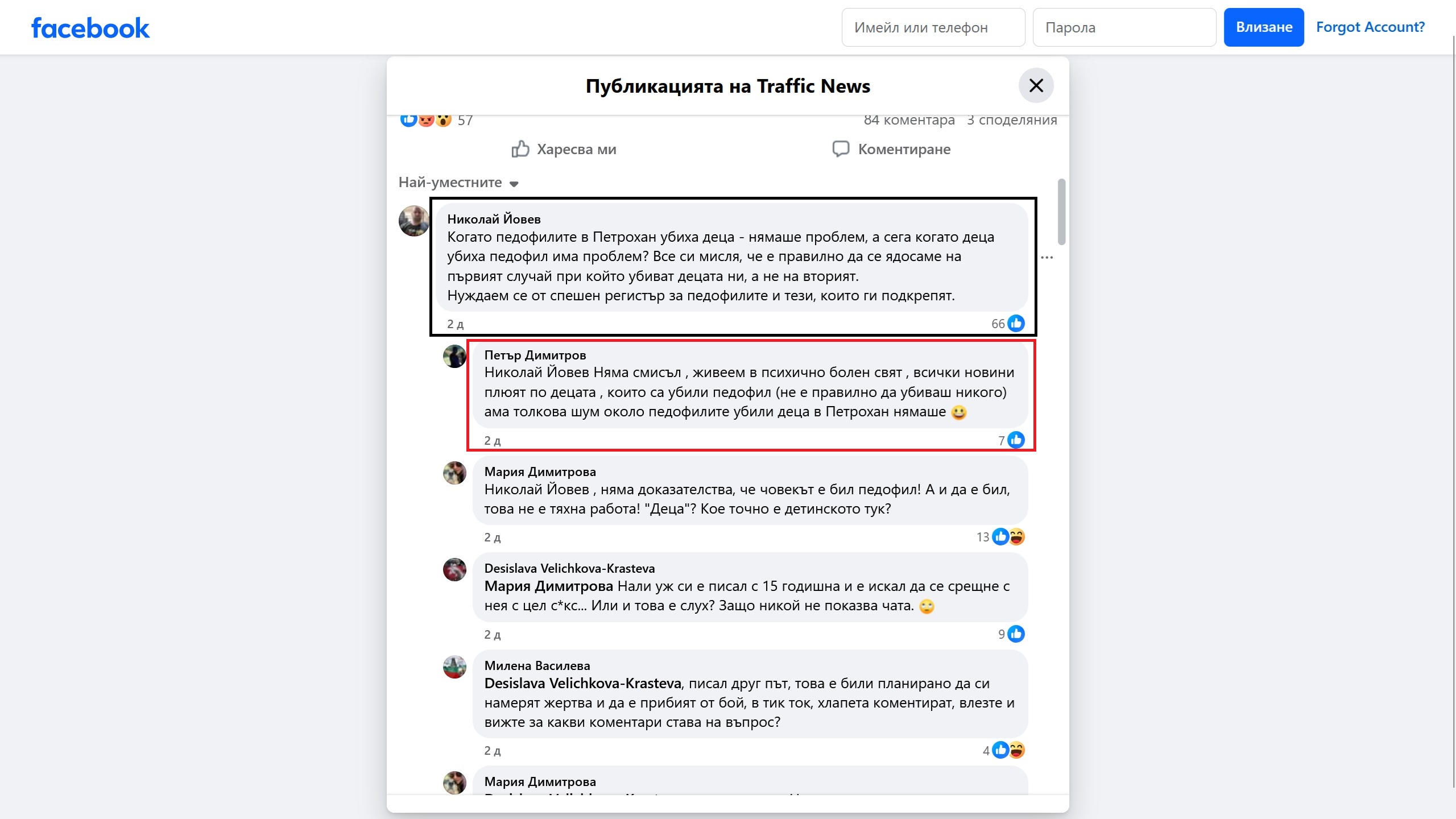Open Николай Йовев's profile picture

pyautogui.click(x=414, y=221)
